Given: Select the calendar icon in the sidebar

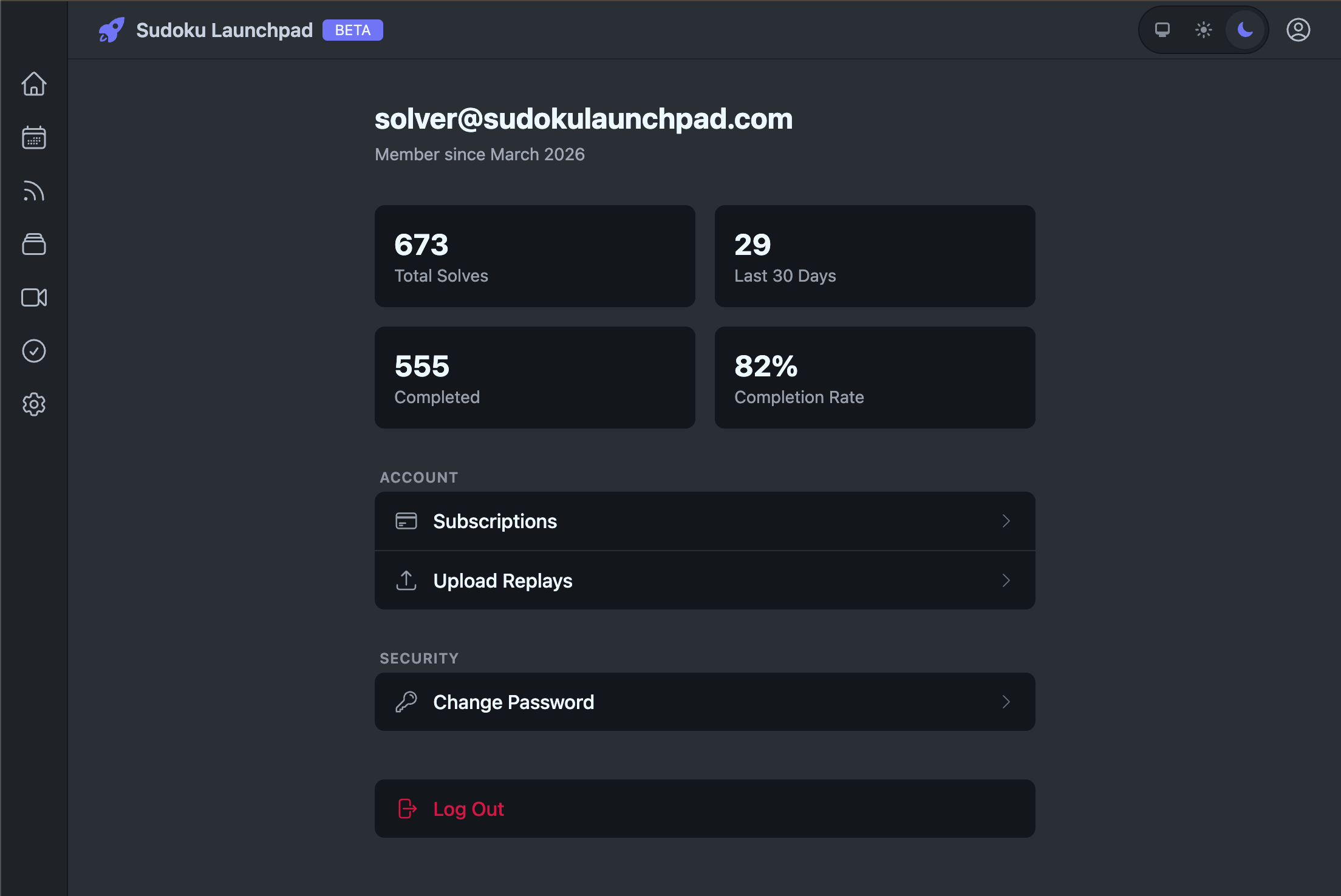Looking at the screenshot, I should [x=34, y=138].
